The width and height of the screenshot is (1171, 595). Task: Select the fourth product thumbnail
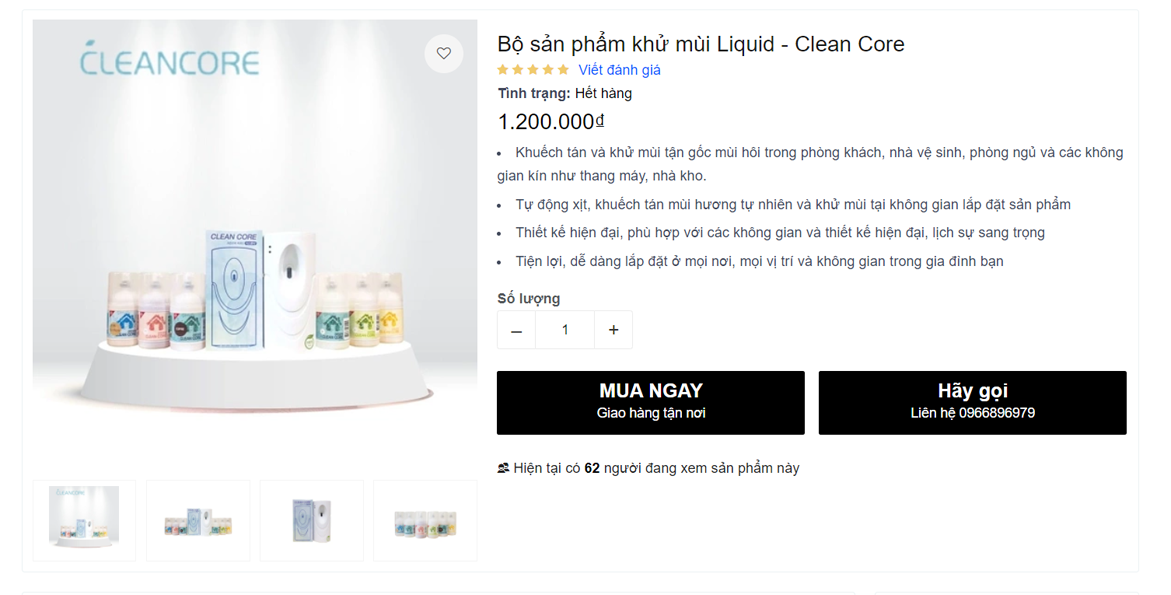[x=425, y=520]
